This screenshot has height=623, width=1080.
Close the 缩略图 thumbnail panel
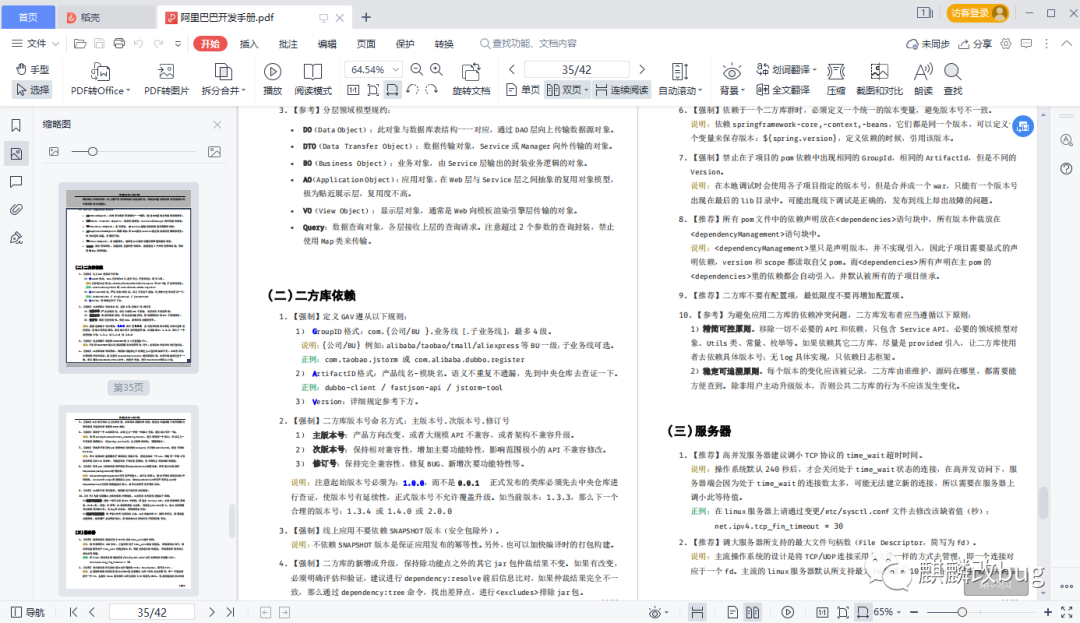[218, 125]
